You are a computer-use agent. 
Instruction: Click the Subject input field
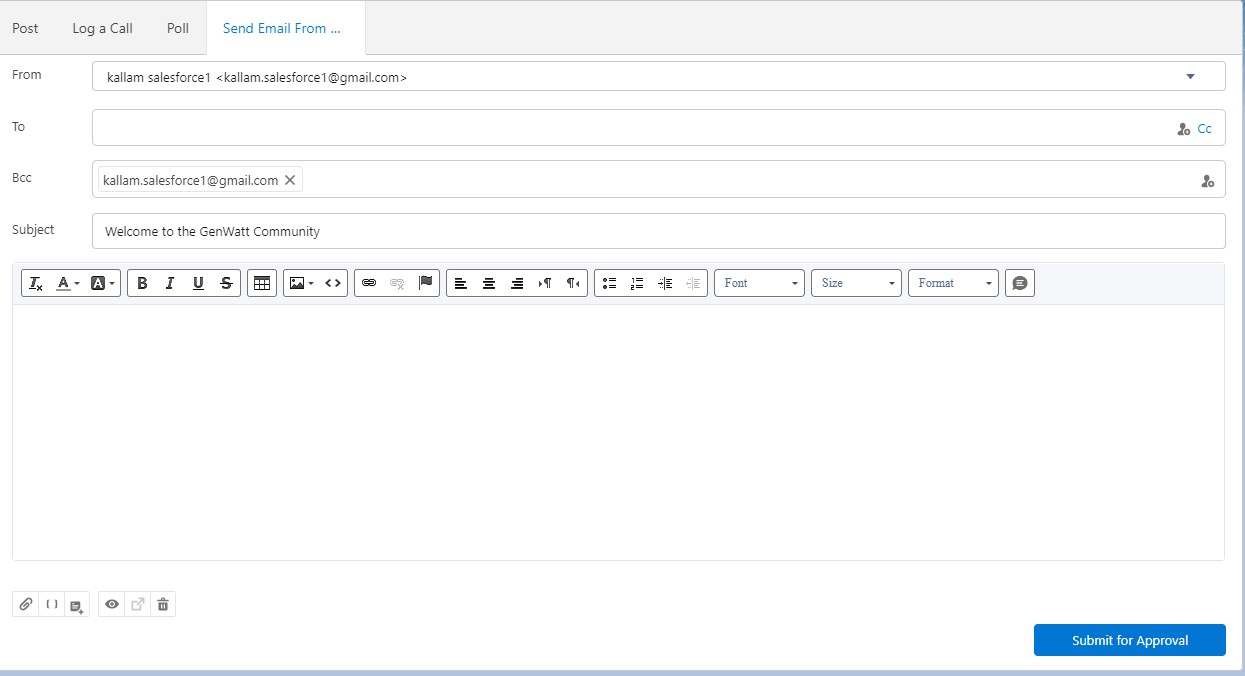[x=658, y=231]
